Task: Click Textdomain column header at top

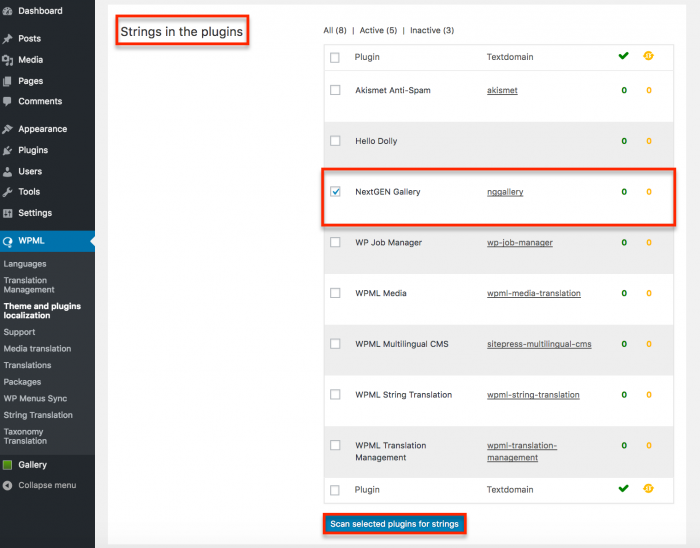Action: click(x=510, y=57)
